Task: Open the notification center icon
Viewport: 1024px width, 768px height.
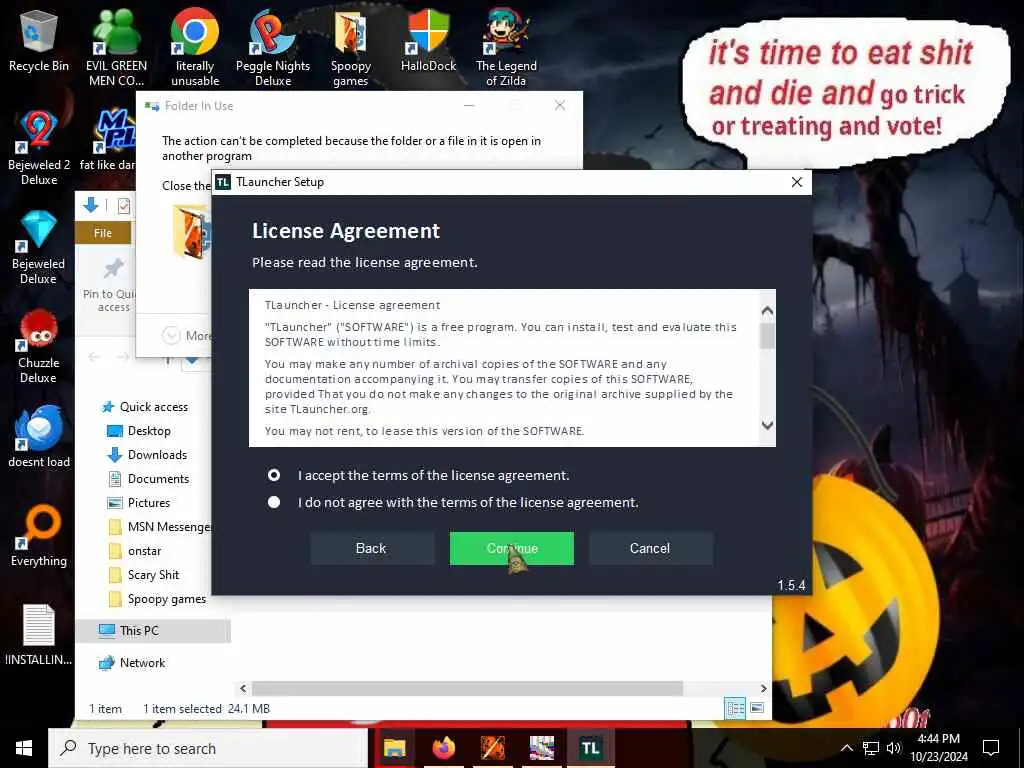Action: pyautogui.click(x=991, y=748)
